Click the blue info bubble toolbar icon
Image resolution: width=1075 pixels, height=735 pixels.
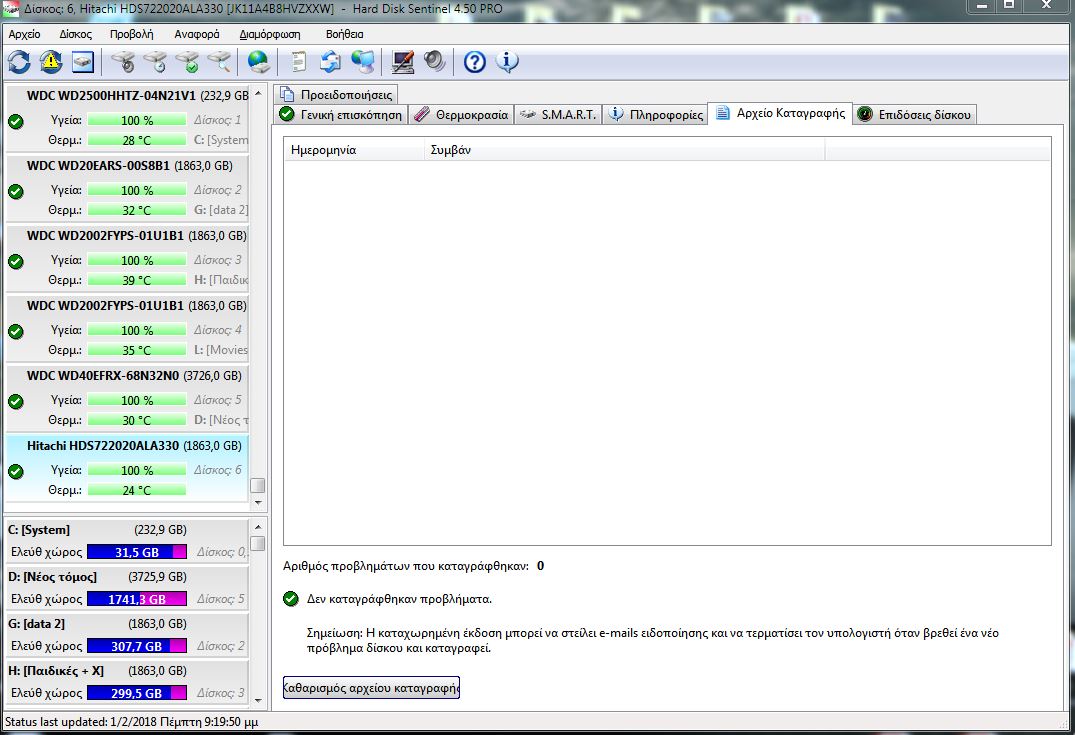click(x=507, y=62)
